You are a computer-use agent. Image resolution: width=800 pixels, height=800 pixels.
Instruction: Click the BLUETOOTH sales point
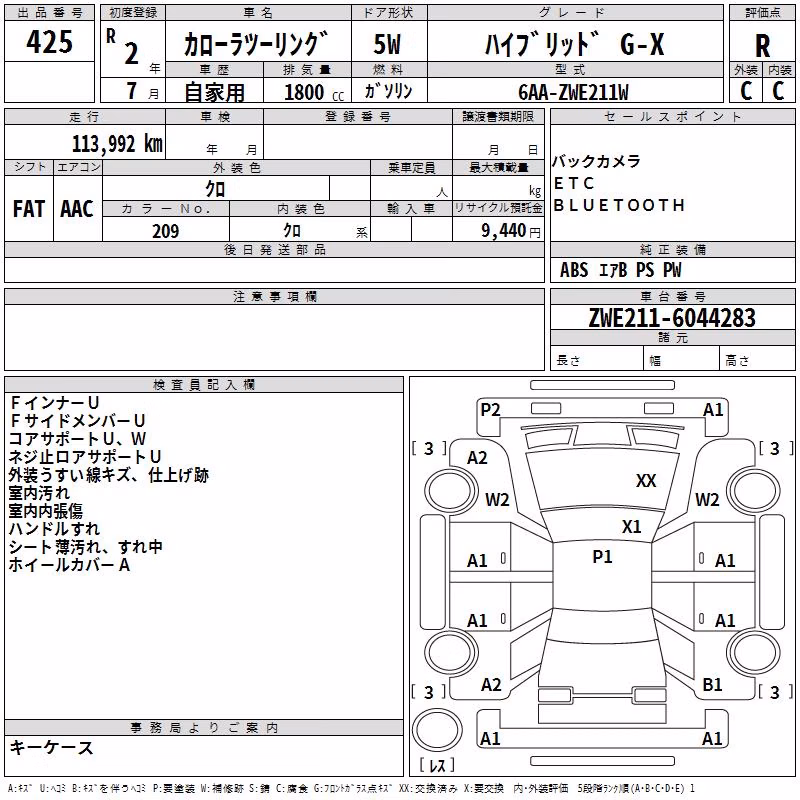619,205
